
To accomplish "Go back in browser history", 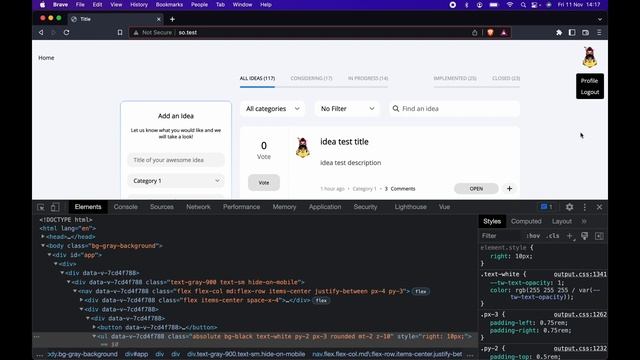I will (x=41, y=32).
